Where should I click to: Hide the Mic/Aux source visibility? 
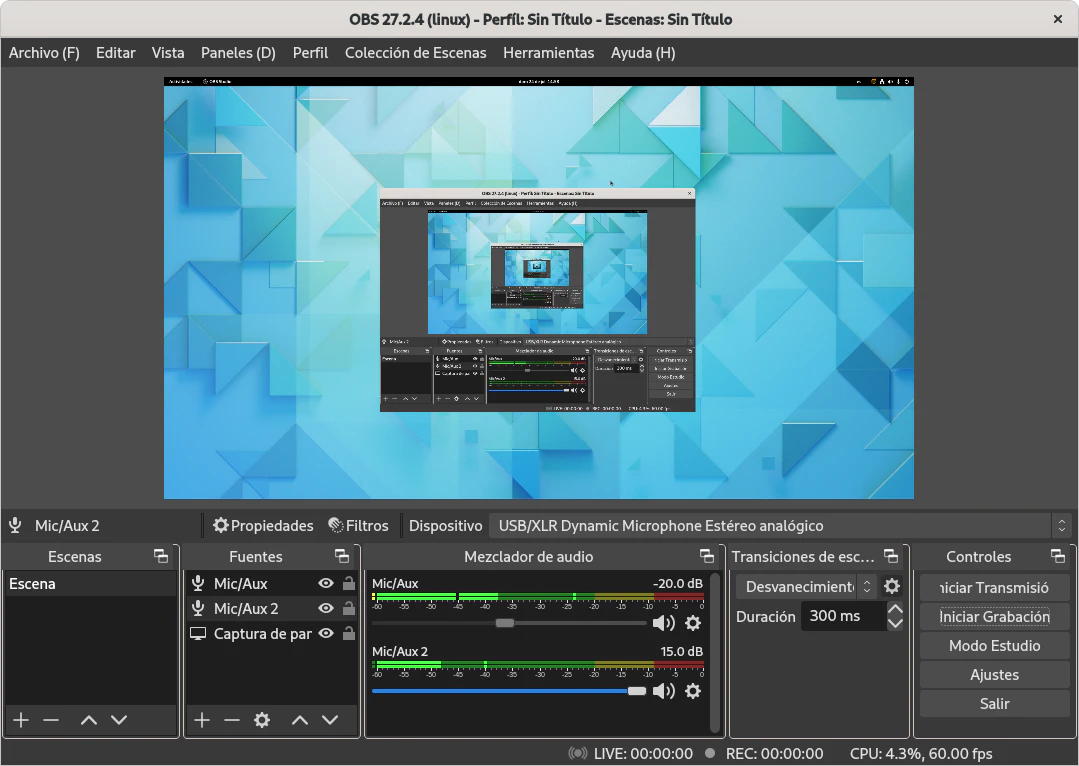pos(326,583)
